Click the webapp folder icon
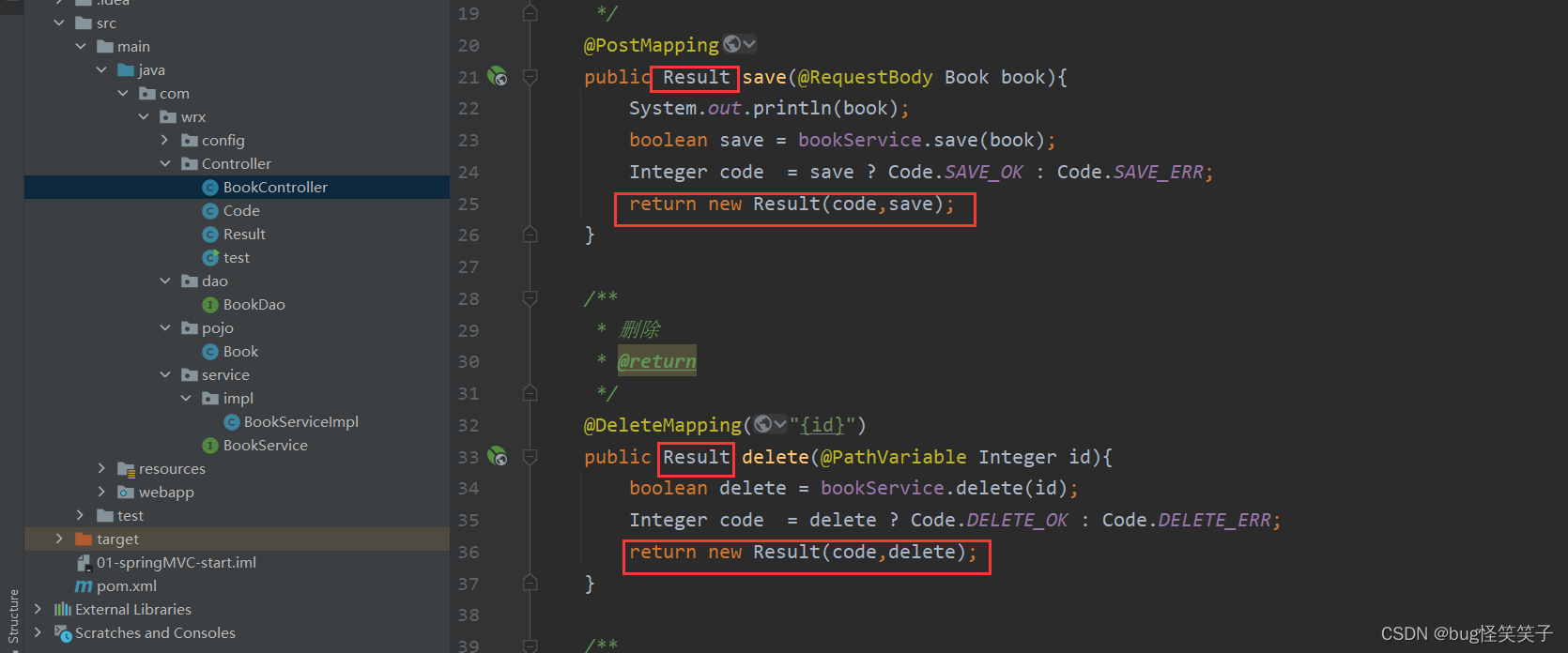 click(x=126, y=492)
